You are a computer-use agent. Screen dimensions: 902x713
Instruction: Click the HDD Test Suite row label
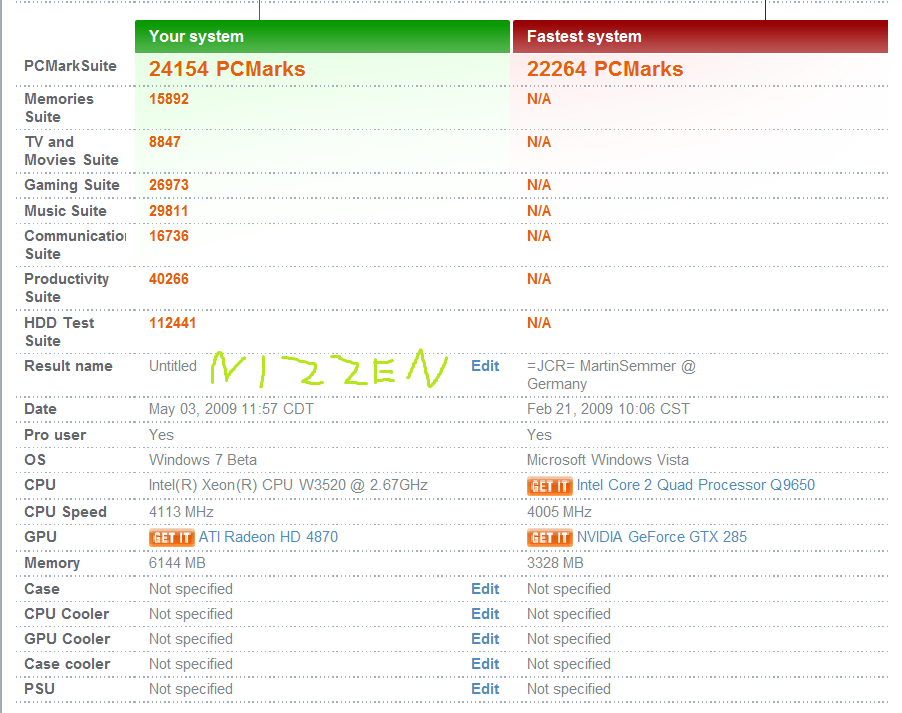coord(59,331)
